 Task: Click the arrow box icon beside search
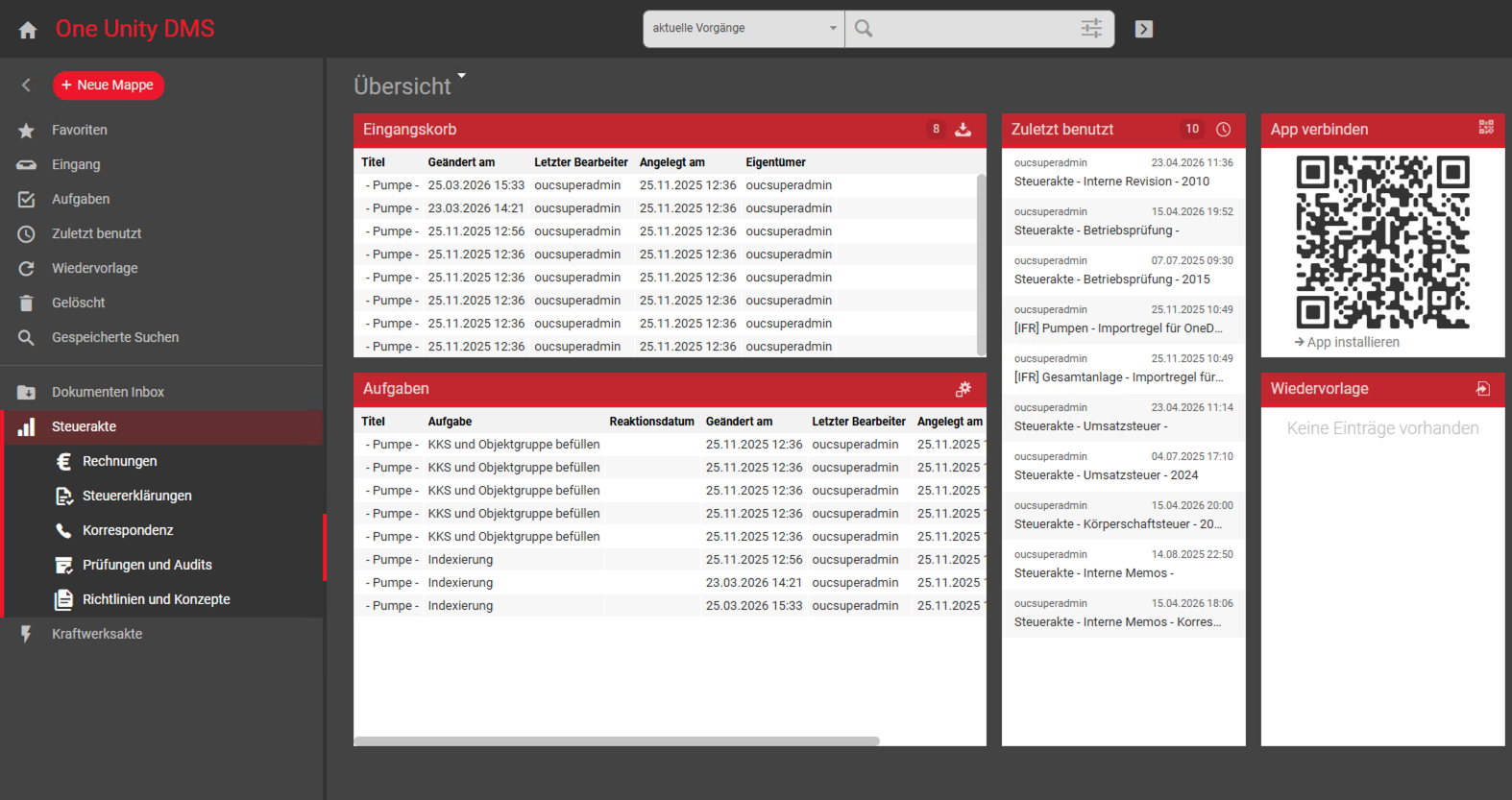coord(1144,29)
